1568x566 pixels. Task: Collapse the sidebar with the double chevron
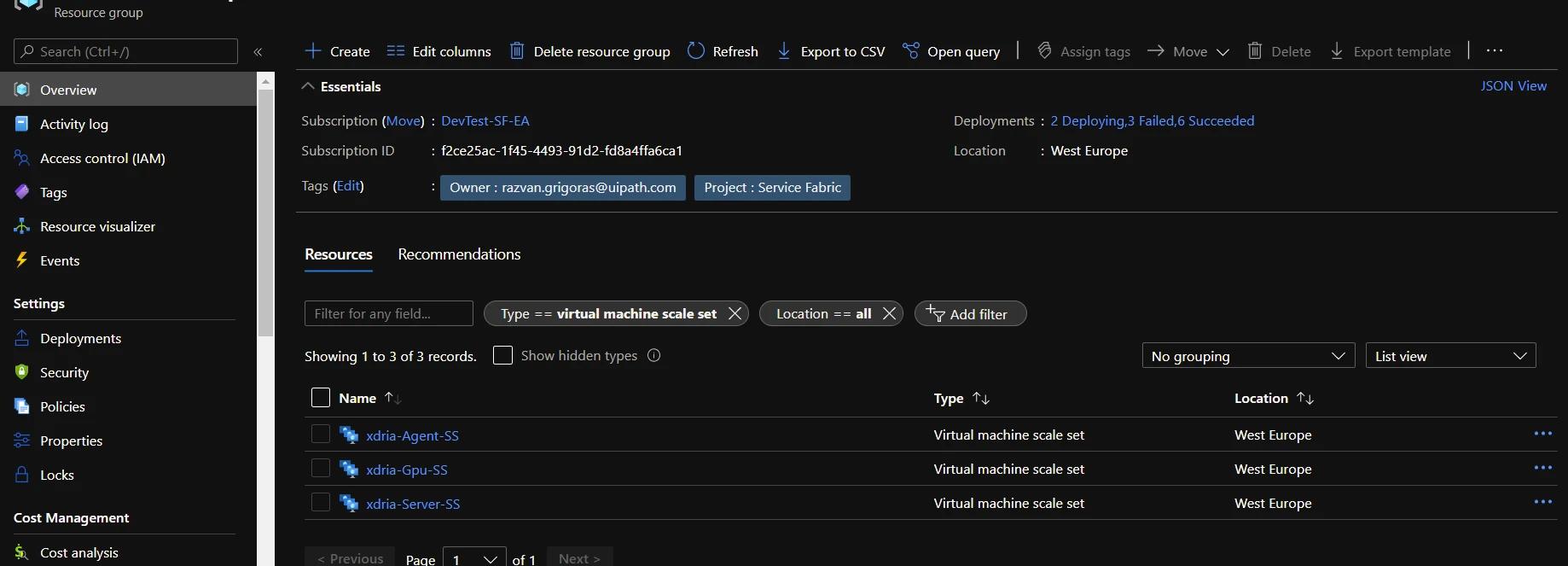258,52
